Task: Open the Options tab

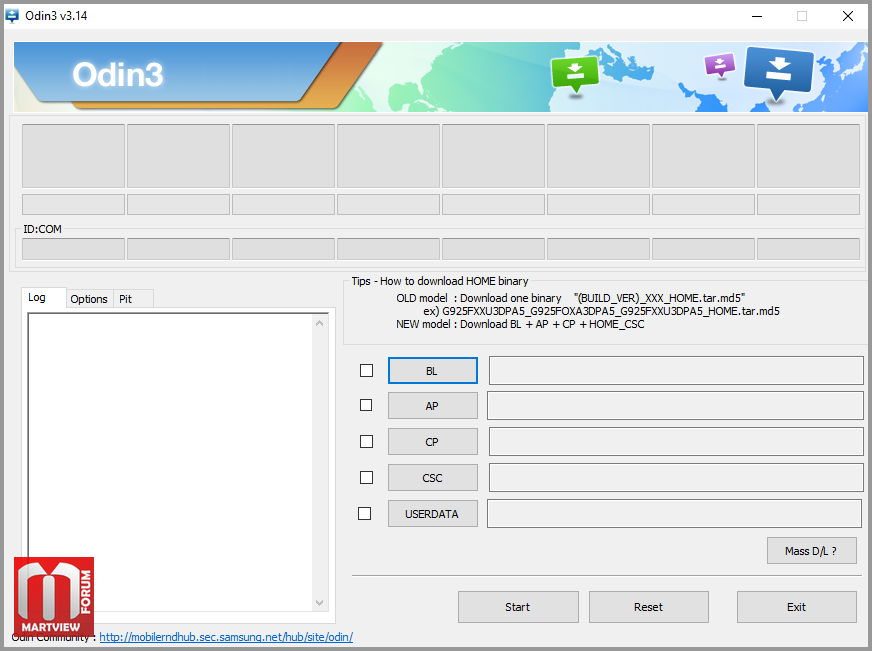Action: coord(89,299)
